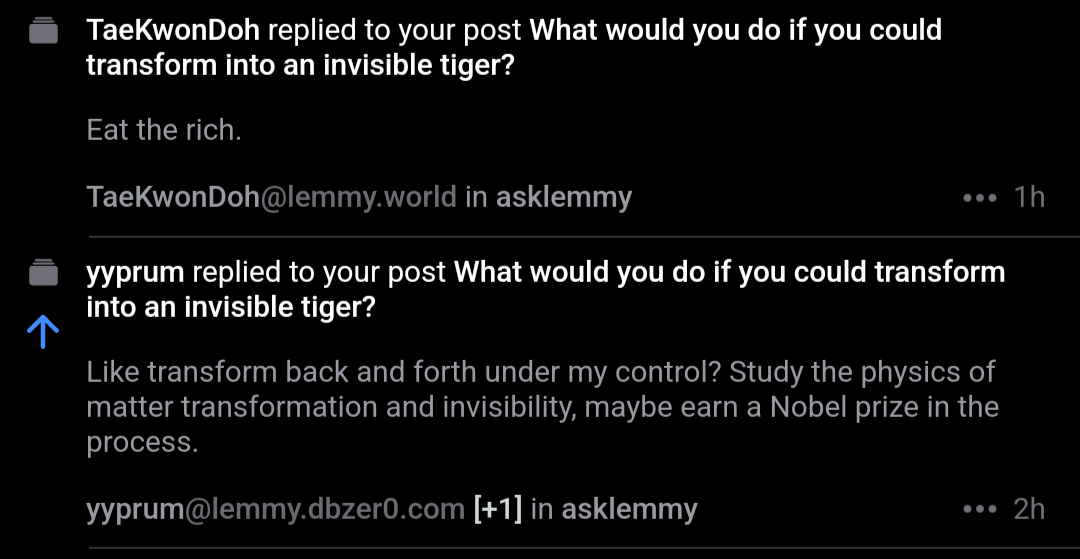Viewport: 1080px width, 559px height.
Task: Visit the TaeKwonDoh@lemmy.world user link
Action: point(271,198)
